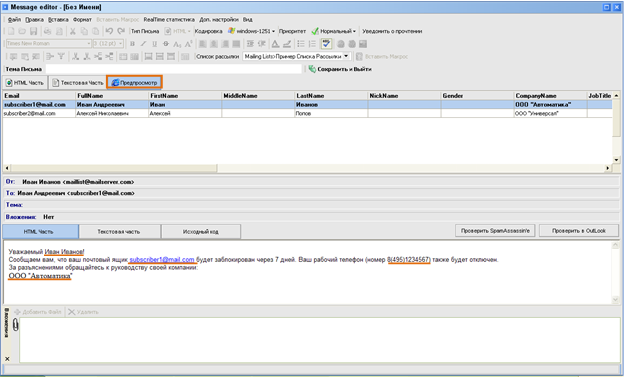The image size is (625, 377).
Task: Switch to the top HTML Часть tab
Action: (x=25, y=82)
